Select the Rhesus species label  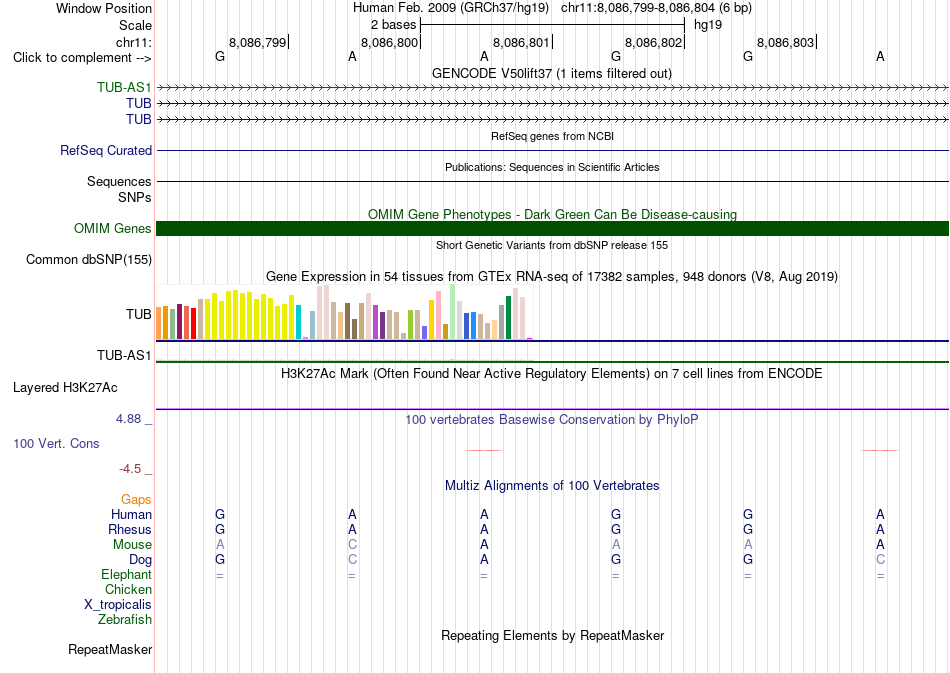pos(130,529)
